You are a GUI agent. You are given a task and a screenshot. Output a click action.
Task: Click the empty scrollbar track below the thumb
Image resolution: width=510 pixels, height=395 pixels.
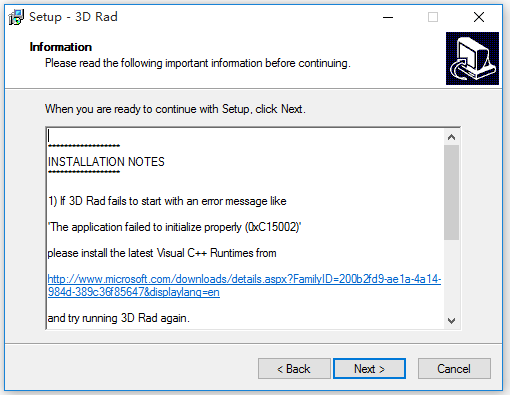tap(451, 277)
